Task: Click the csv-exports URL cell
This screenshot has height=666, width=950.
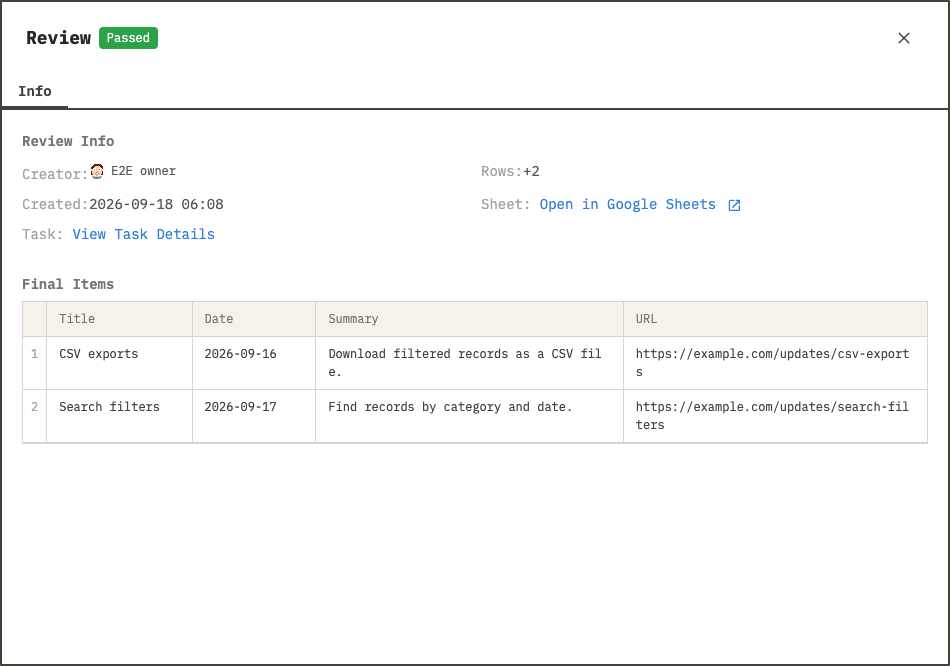Action: [x=775, y=363]
